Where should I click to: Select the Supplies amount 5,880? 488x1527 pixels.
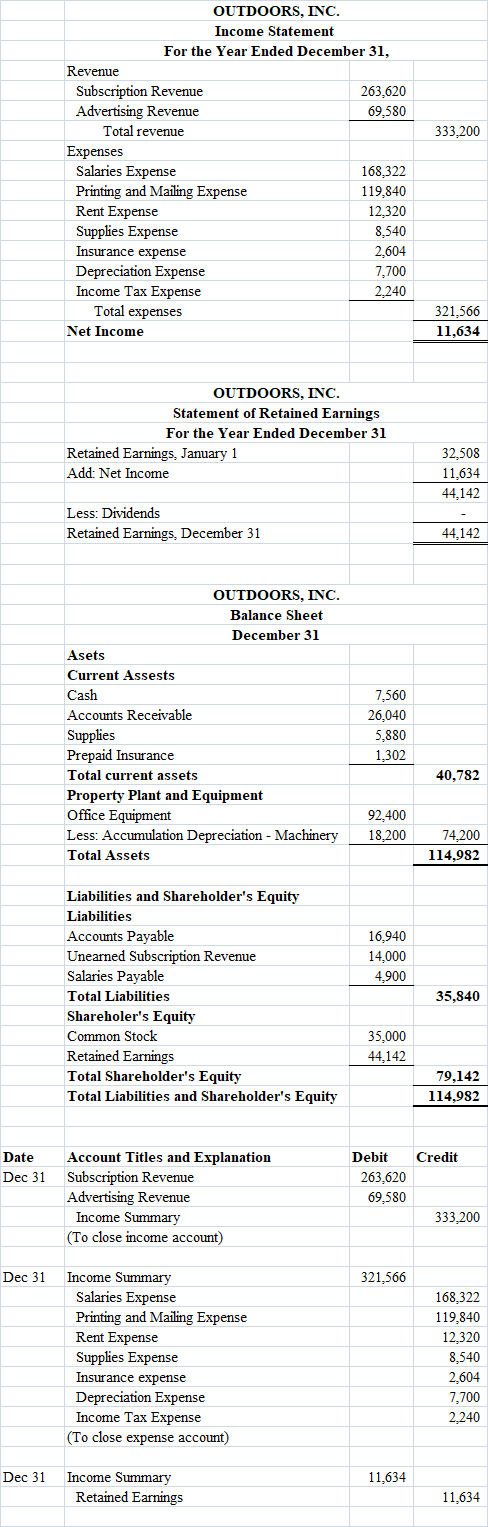click(x=390, y=735)
